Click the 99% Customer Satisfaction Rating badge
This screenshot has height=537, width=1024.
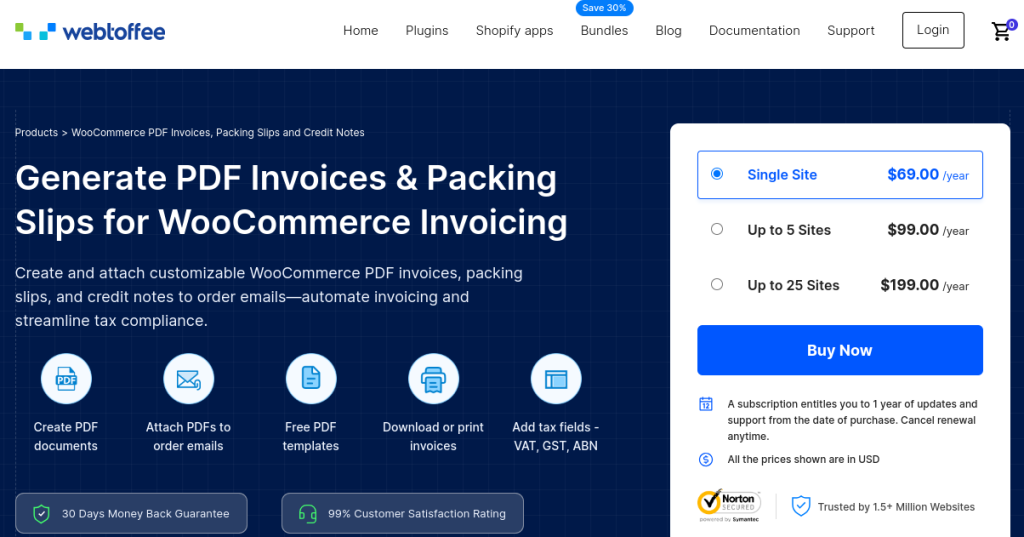tap(402, 513)
